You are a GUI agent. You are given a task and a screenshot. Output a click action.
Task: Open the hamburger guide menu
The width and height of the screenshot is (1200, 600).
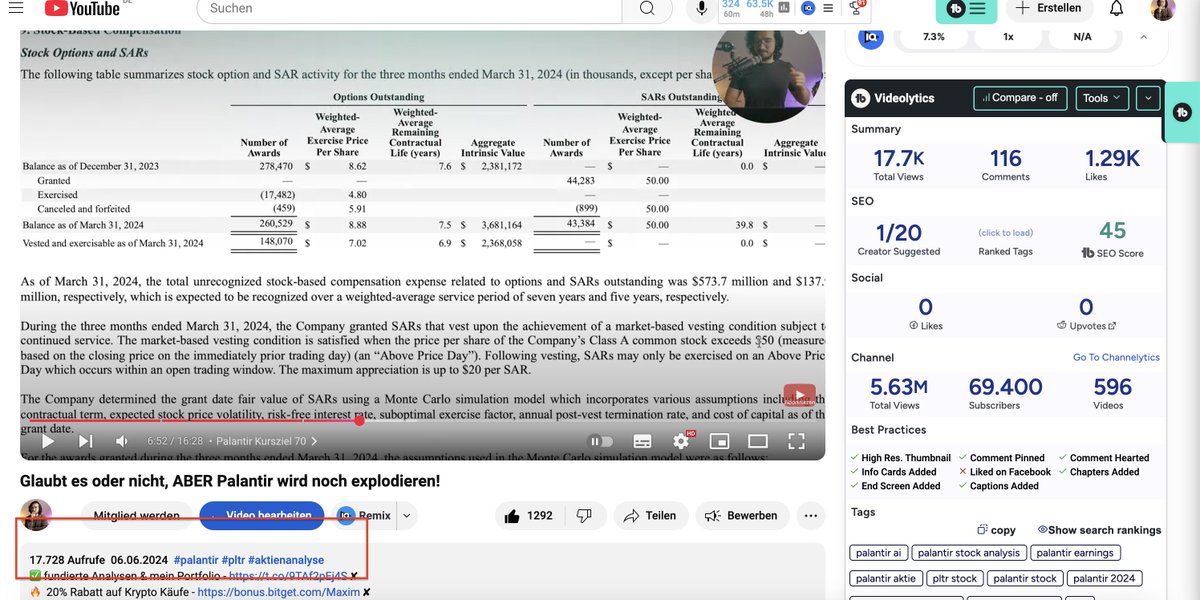18,8
